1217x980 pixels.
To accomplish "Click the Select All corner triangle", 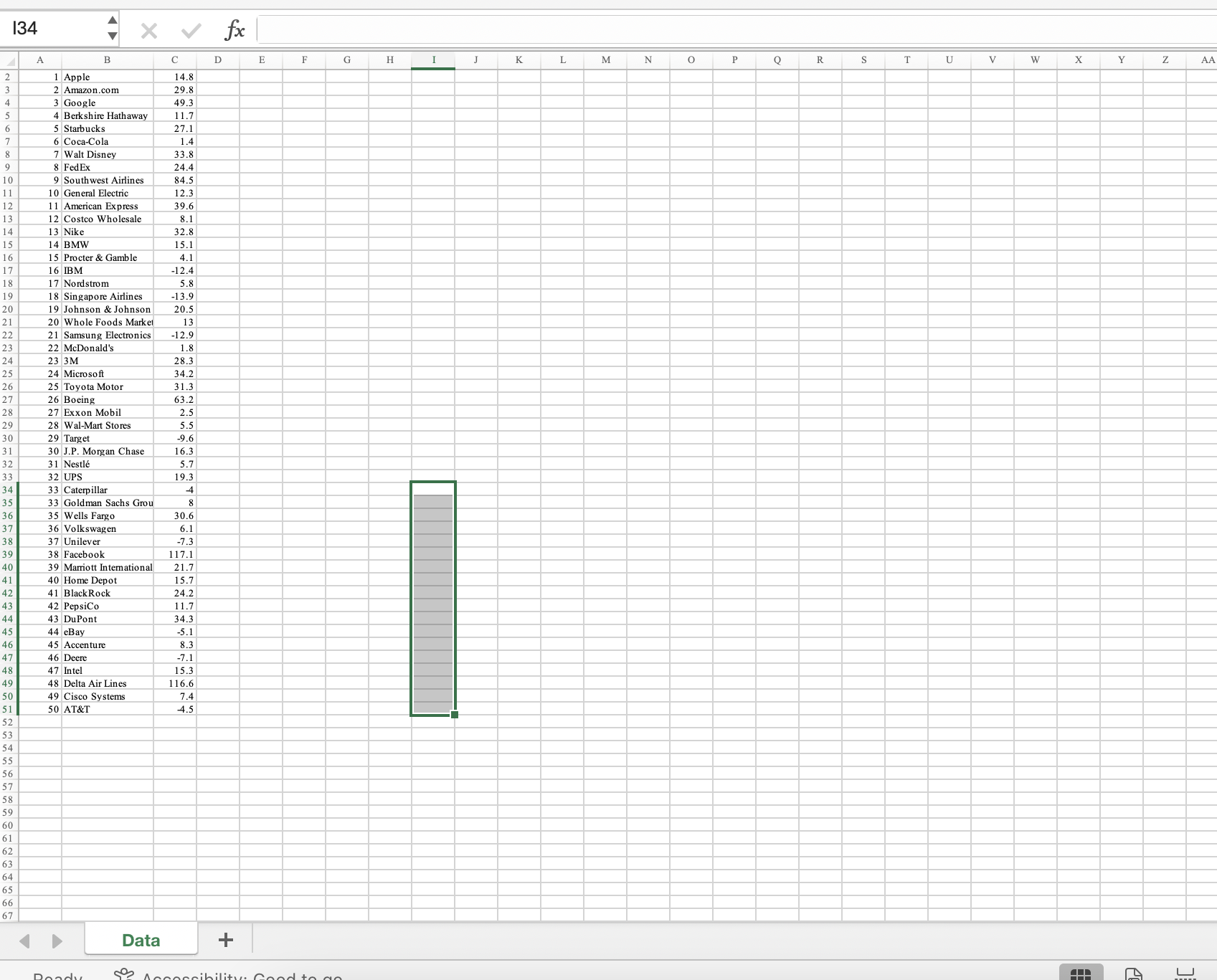I will click(x=9, y=60).
